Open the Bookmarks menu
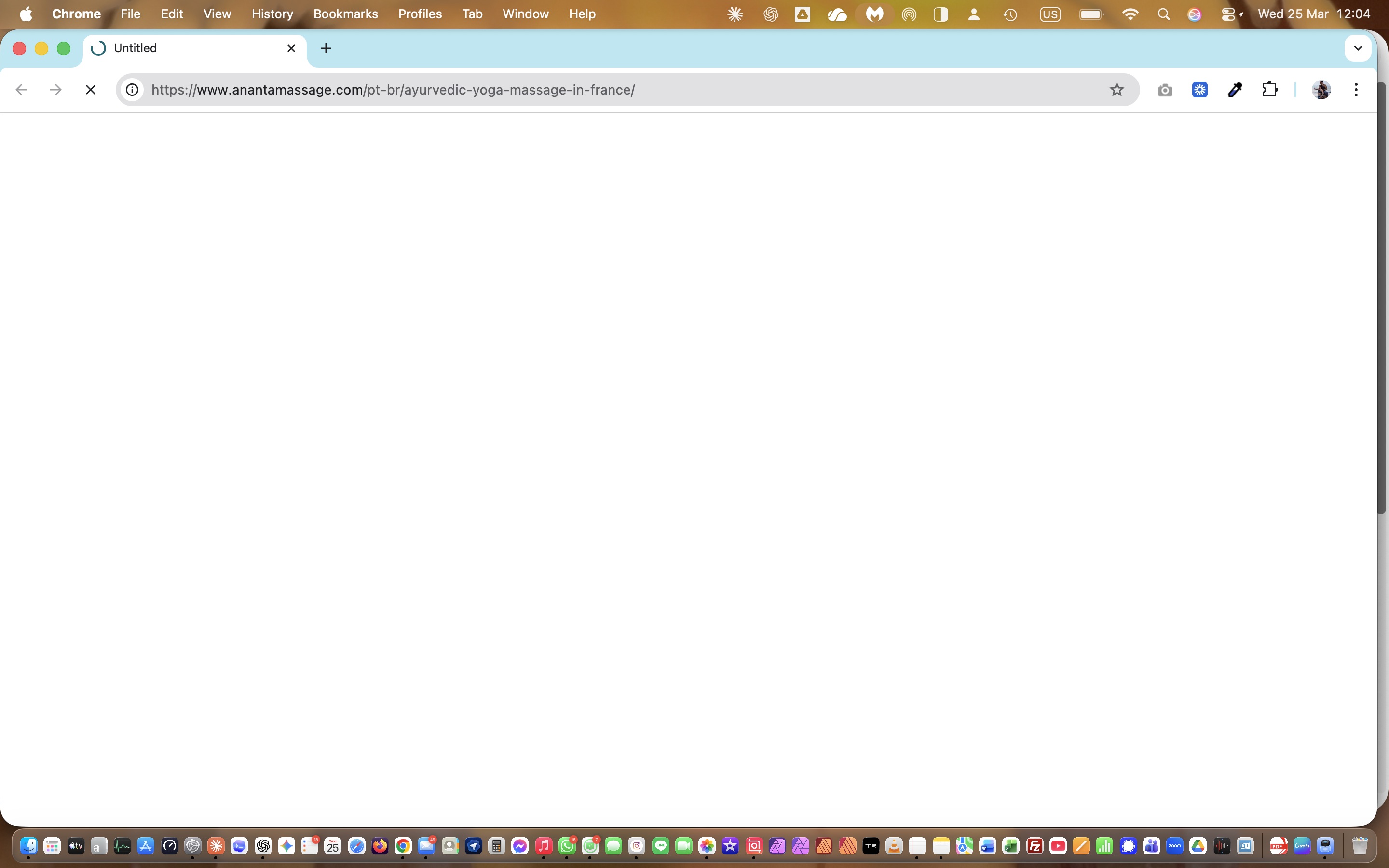 pyautogui.click(x=345, y=14)
